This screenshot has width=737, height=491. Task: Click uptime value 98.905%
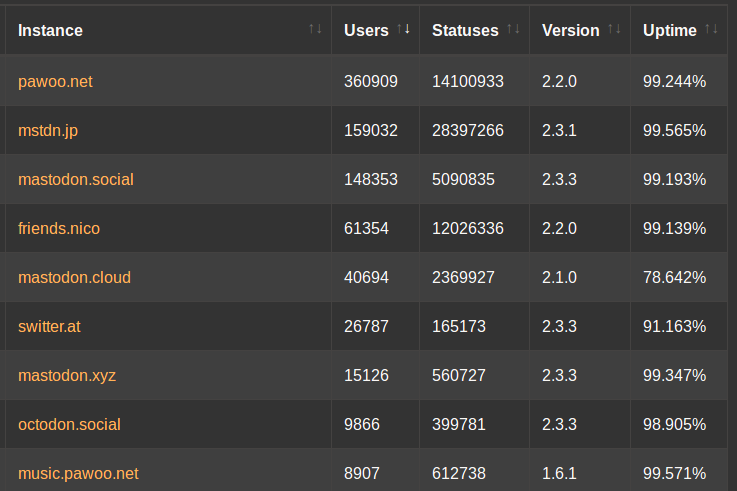pos(674,424)
